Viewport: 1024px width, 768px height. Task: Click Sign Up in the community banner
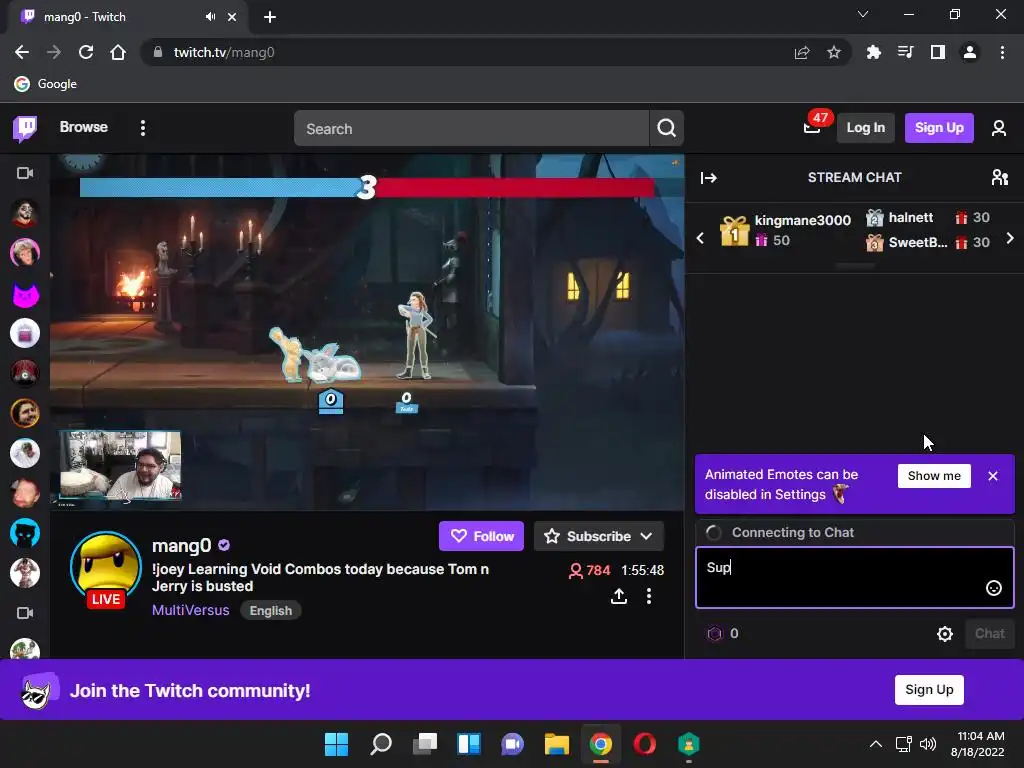pyautogui.click(x=929, y=690)
